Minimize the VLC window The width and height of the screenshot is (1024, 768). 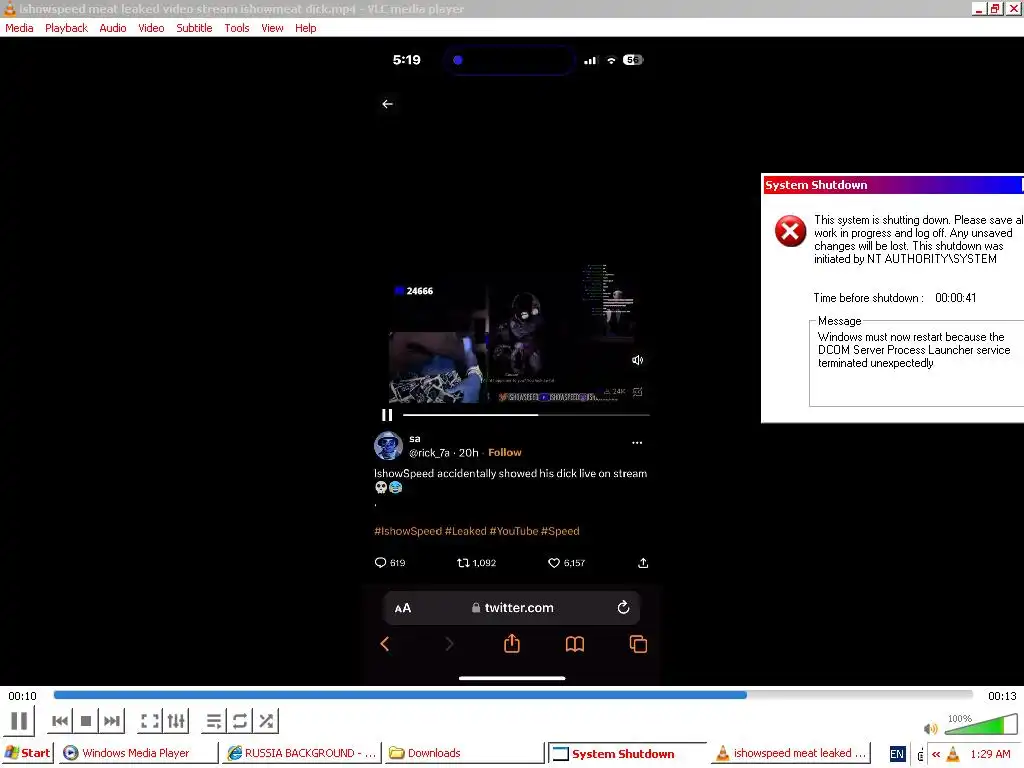coord(979,8)
